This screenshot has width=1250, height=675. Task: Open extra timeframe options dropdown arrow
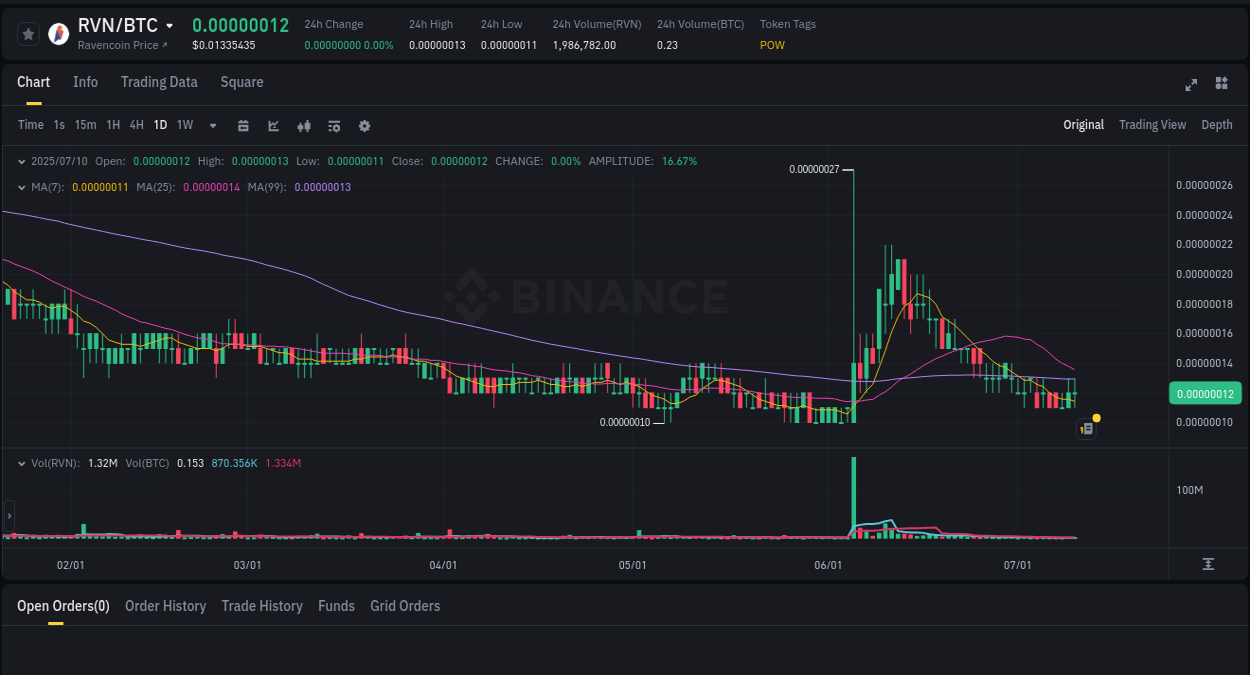point(211,125)
